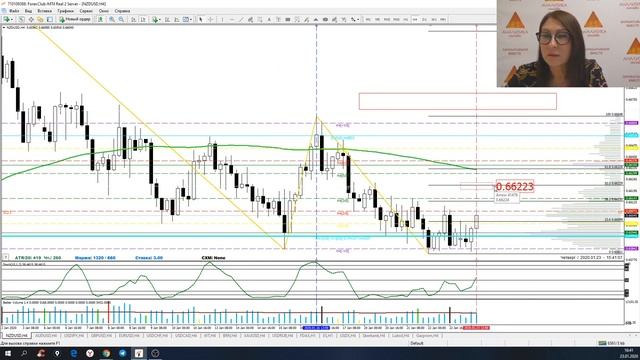Click the 0.66223 price label on chart
640x360 pixels.
(514, 187)
